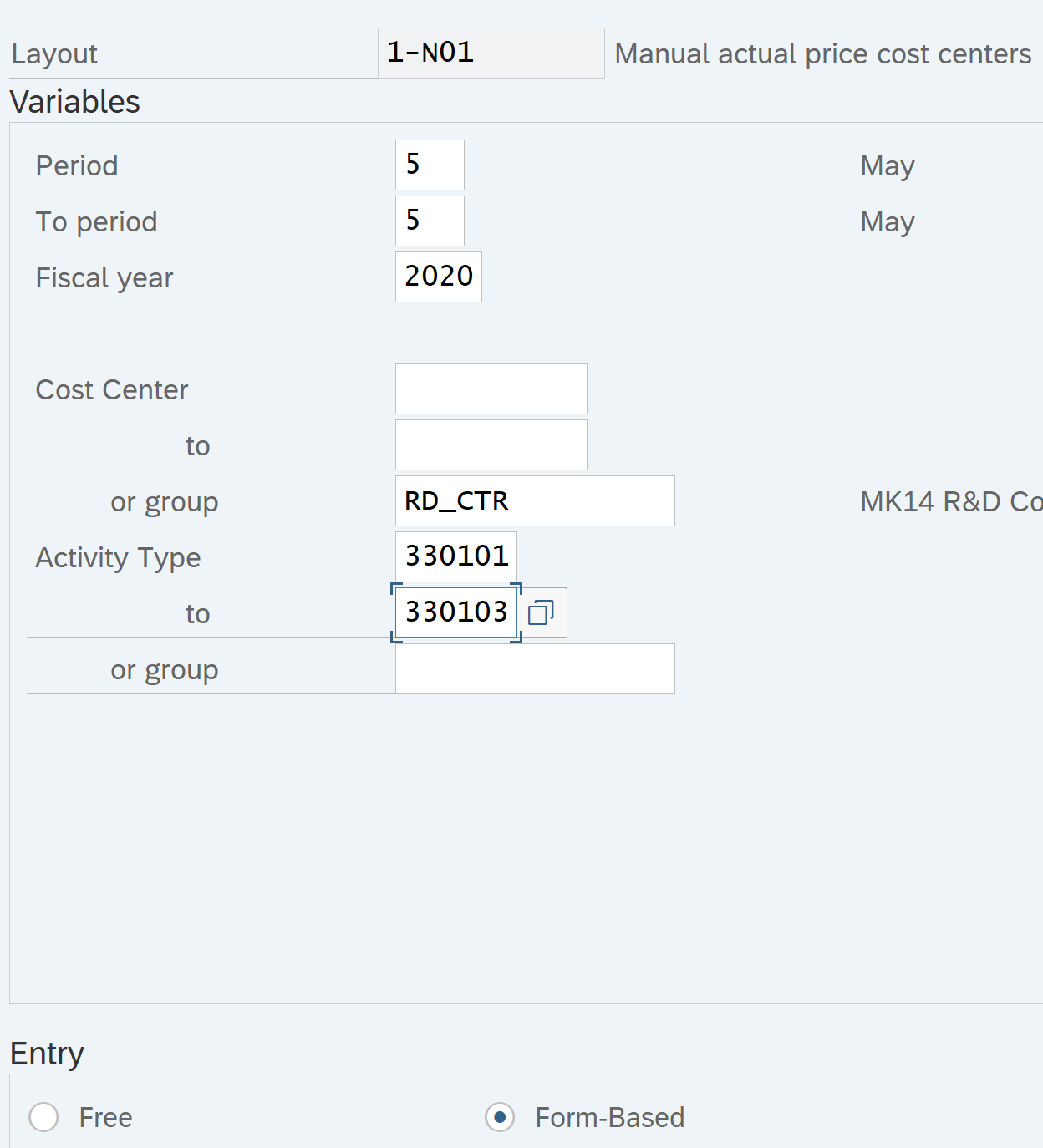
Task: Click the Variables section heading
Action: click(x=75, y=102)
